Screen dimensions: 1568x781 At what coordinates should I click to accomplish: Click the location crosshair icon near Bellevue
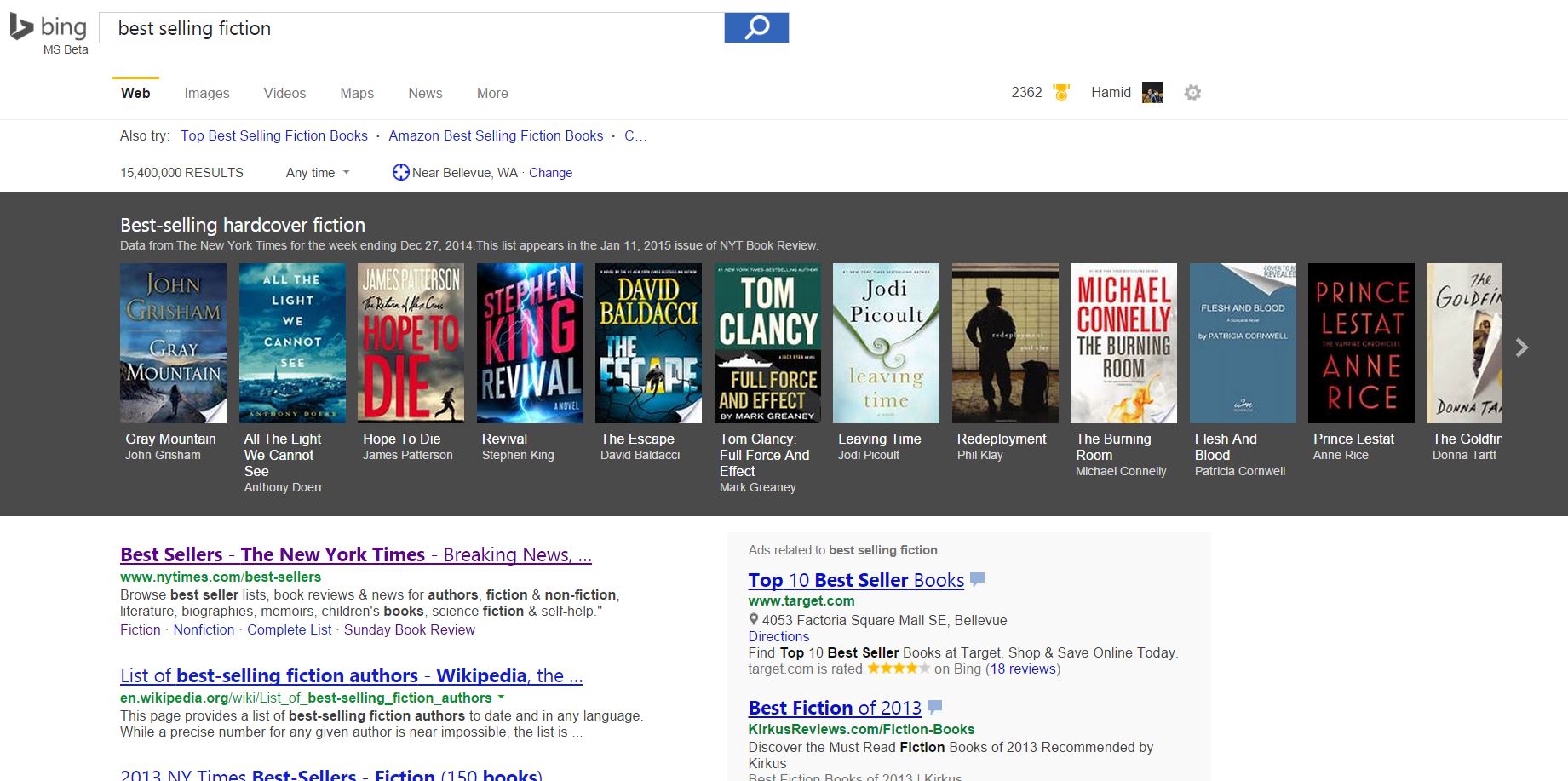pos(400,173)
